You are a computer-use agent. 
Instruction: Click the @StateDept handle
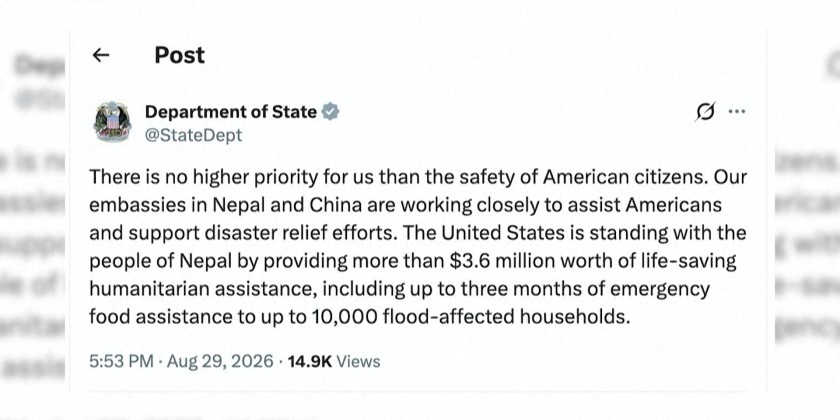click(193, 135)
